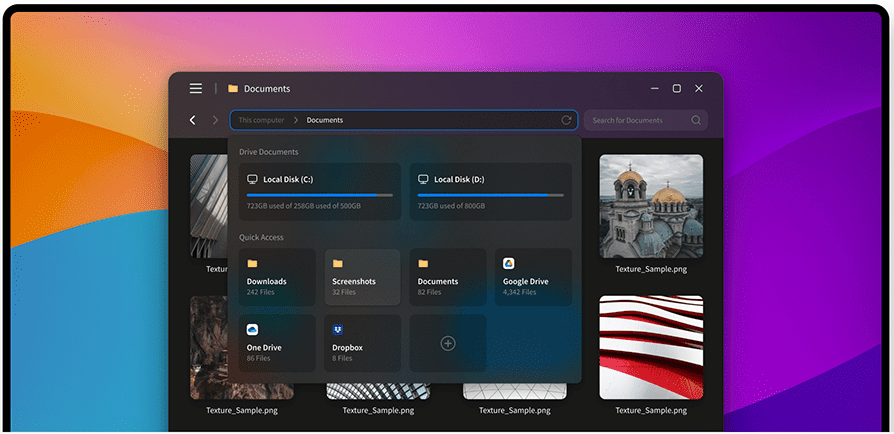Click the 'Search for Documents' field

coord(635,120)
